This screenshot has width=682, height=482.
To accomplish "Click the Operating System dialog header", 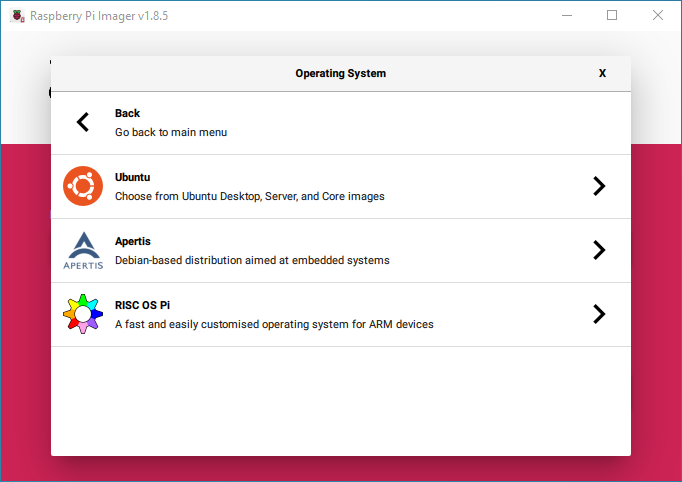I will [341, 74].
